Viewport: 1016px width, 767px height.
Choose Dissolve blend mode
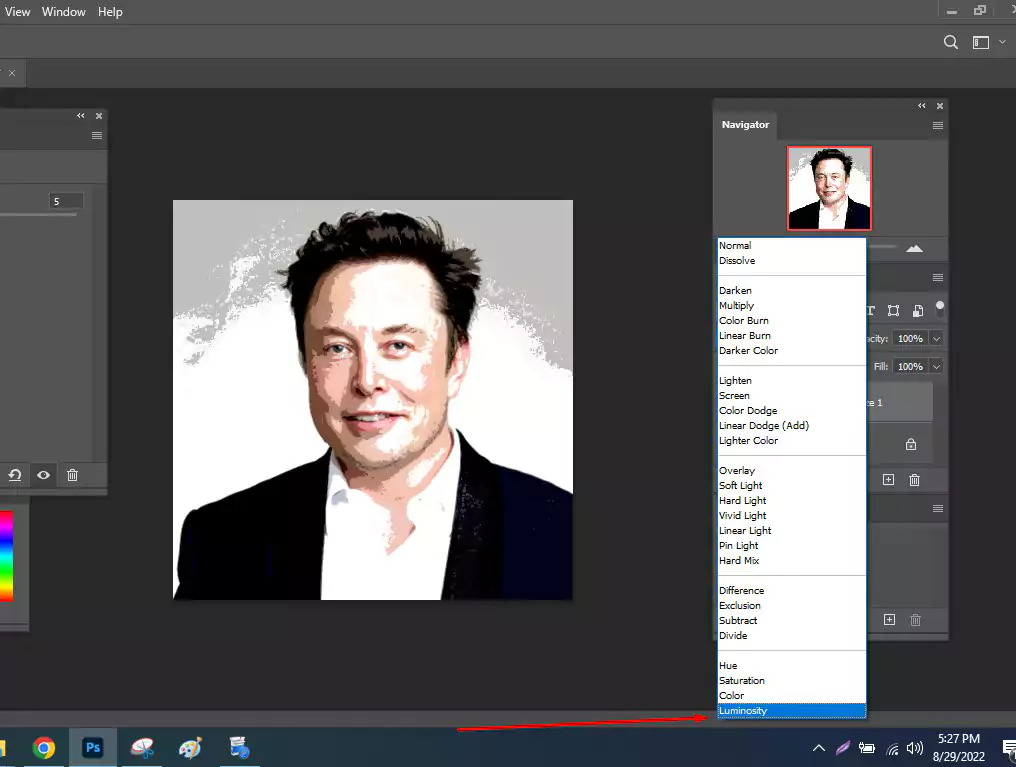pos(791,260)
